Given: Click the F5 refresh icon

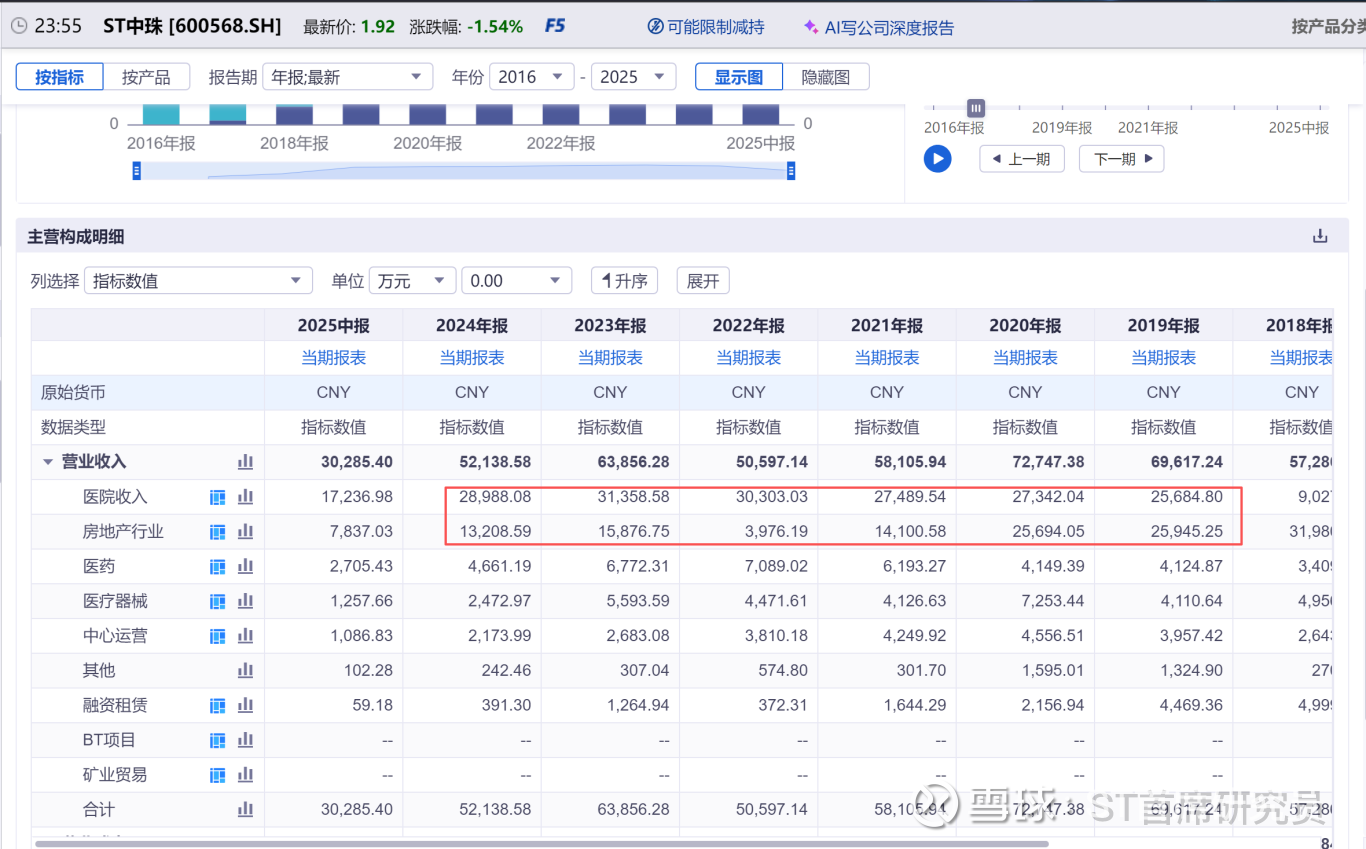Looking at the screenshot, I should [555, 26].
